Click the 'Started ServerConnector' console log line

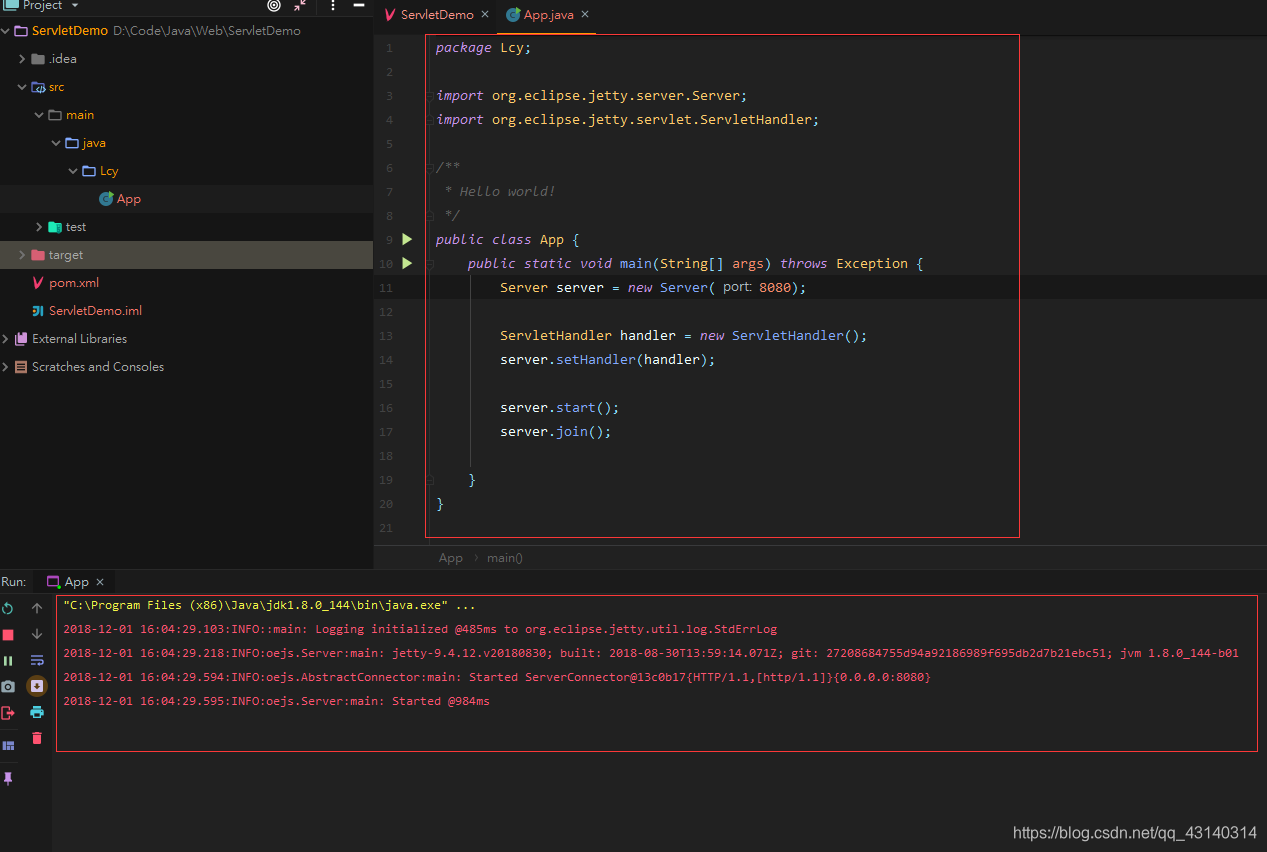point(497,678)
